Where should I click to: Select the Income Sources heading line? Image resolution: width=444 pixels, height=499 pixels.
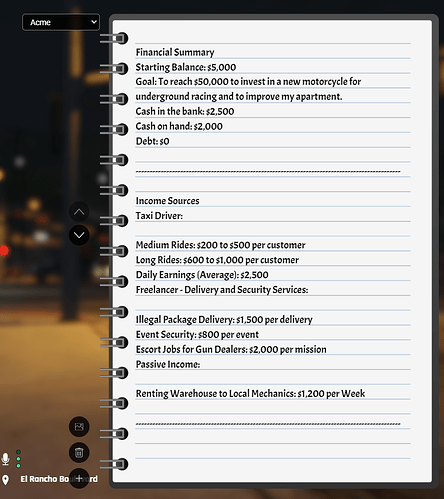[x=167, y=201]
